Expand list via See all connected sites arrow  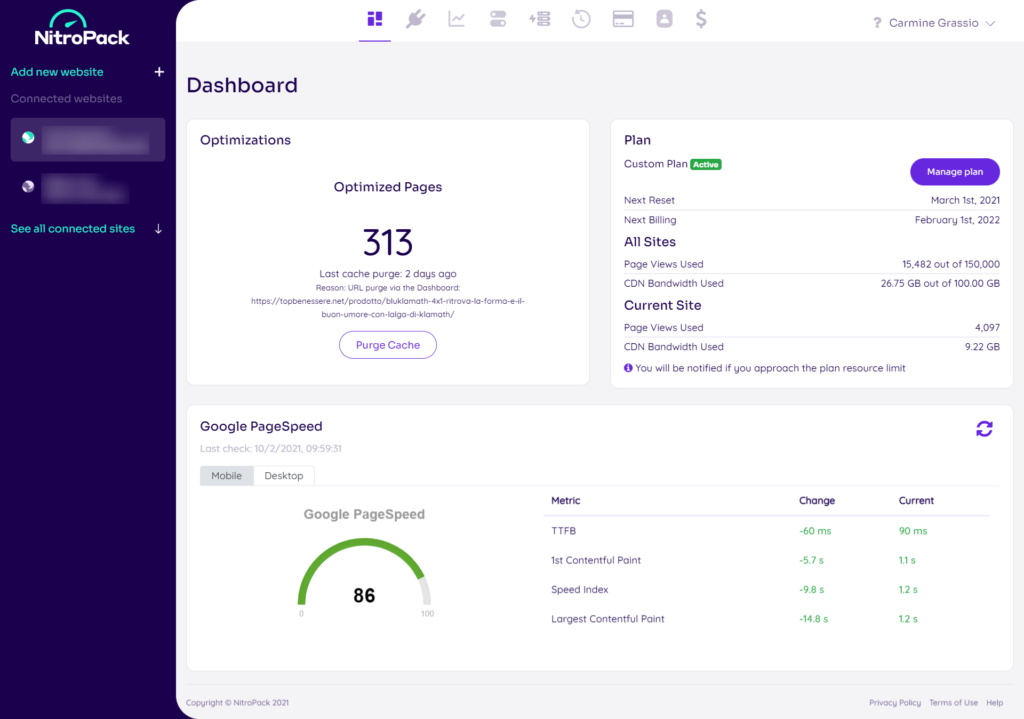click(158, 229)
